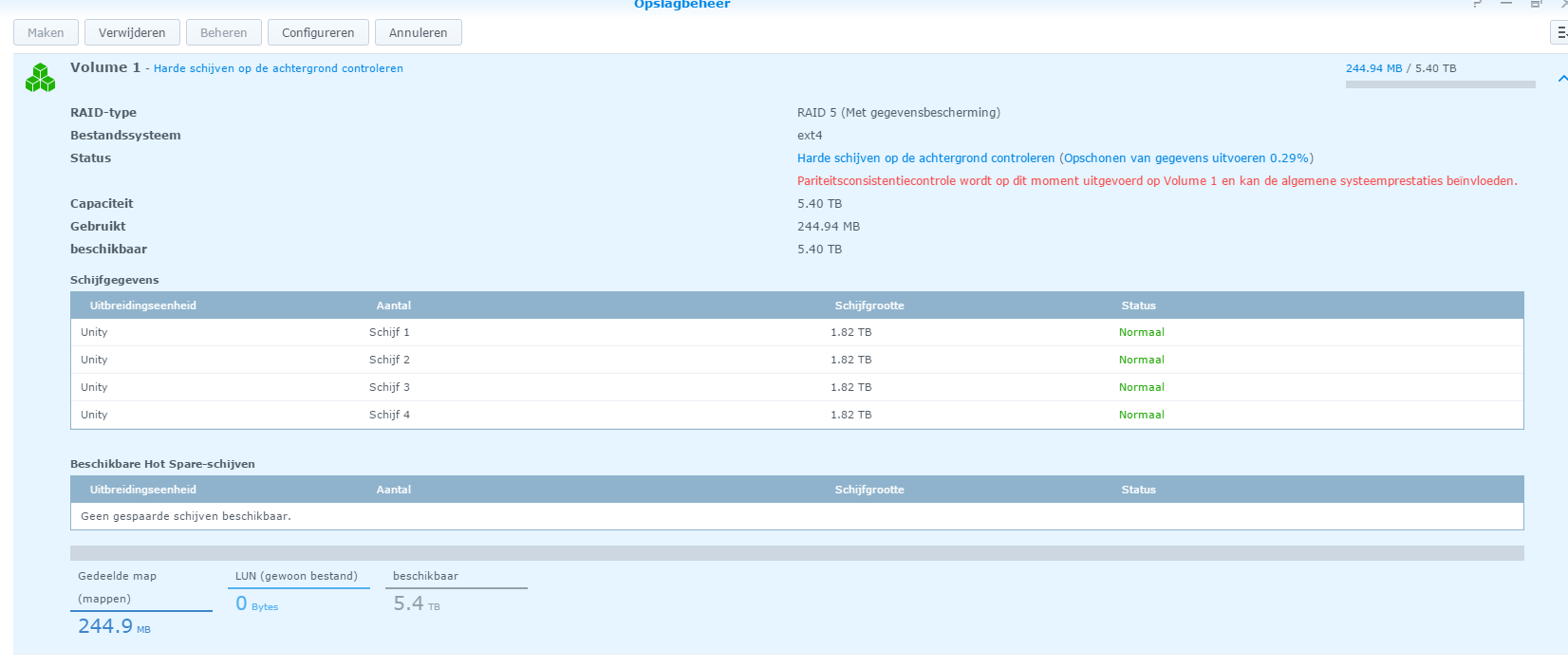Click the Beheren toolbar button
The height and width of the screenshot is (667, 1568).
(223, 33)
